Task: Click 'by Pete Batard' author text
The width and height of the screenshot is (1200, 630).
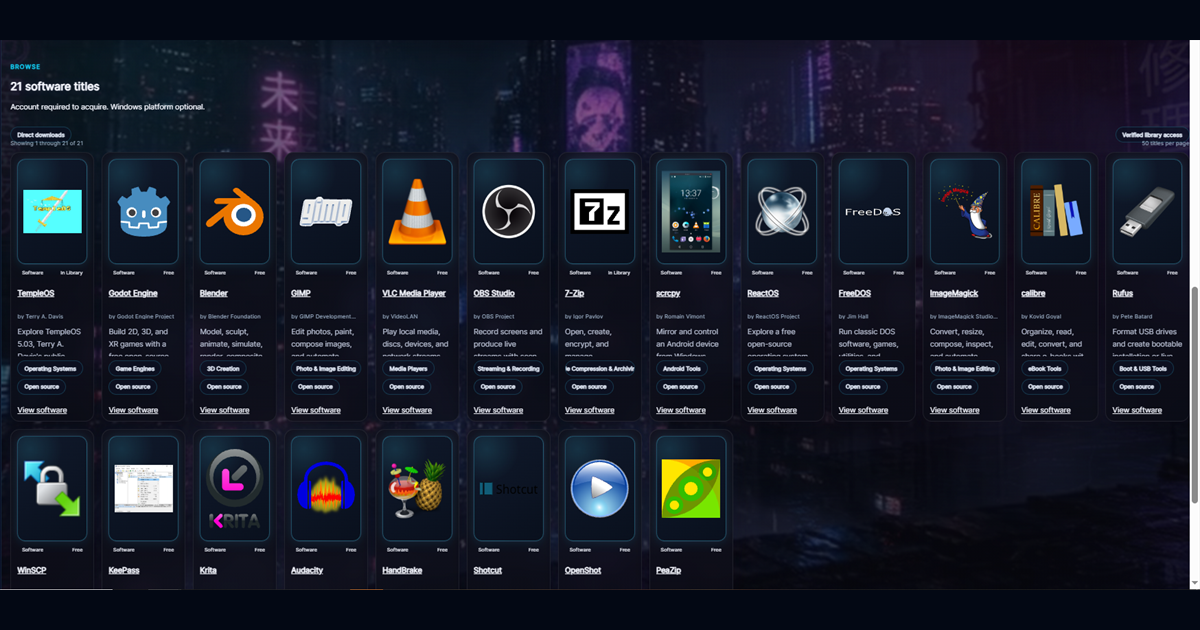Action: [1133, 316]
